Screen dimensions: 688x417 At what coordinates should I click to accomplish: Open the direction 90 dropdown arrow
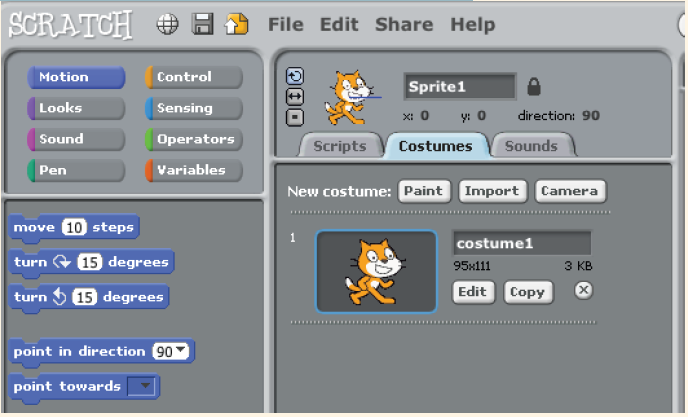click(x=181, y=350)
